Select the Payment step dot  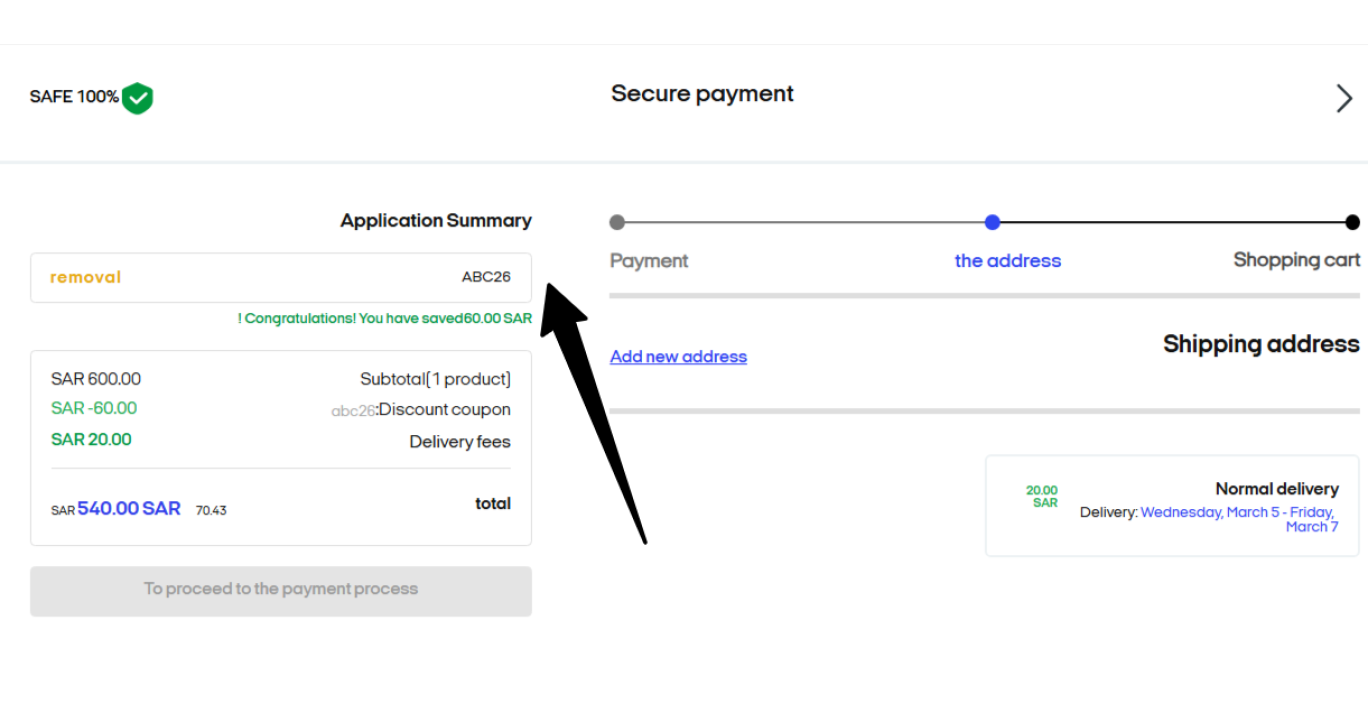point(617,222)
